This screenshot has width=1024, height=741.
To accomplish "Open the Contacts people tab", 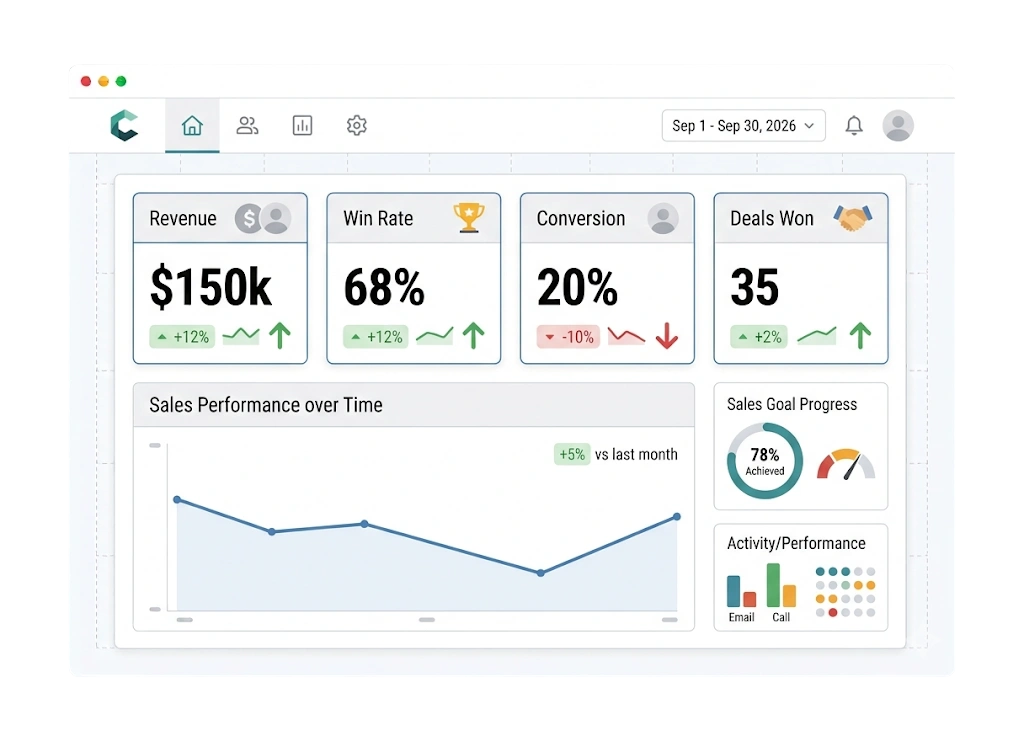I will (x=248, y=125).
